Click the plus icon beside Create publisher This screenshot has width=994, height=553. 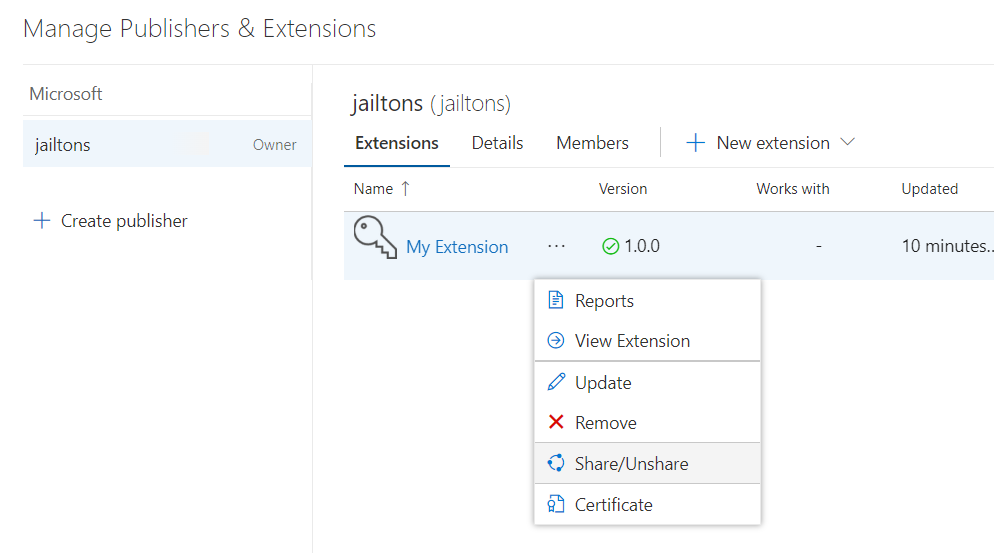[42, 221]
